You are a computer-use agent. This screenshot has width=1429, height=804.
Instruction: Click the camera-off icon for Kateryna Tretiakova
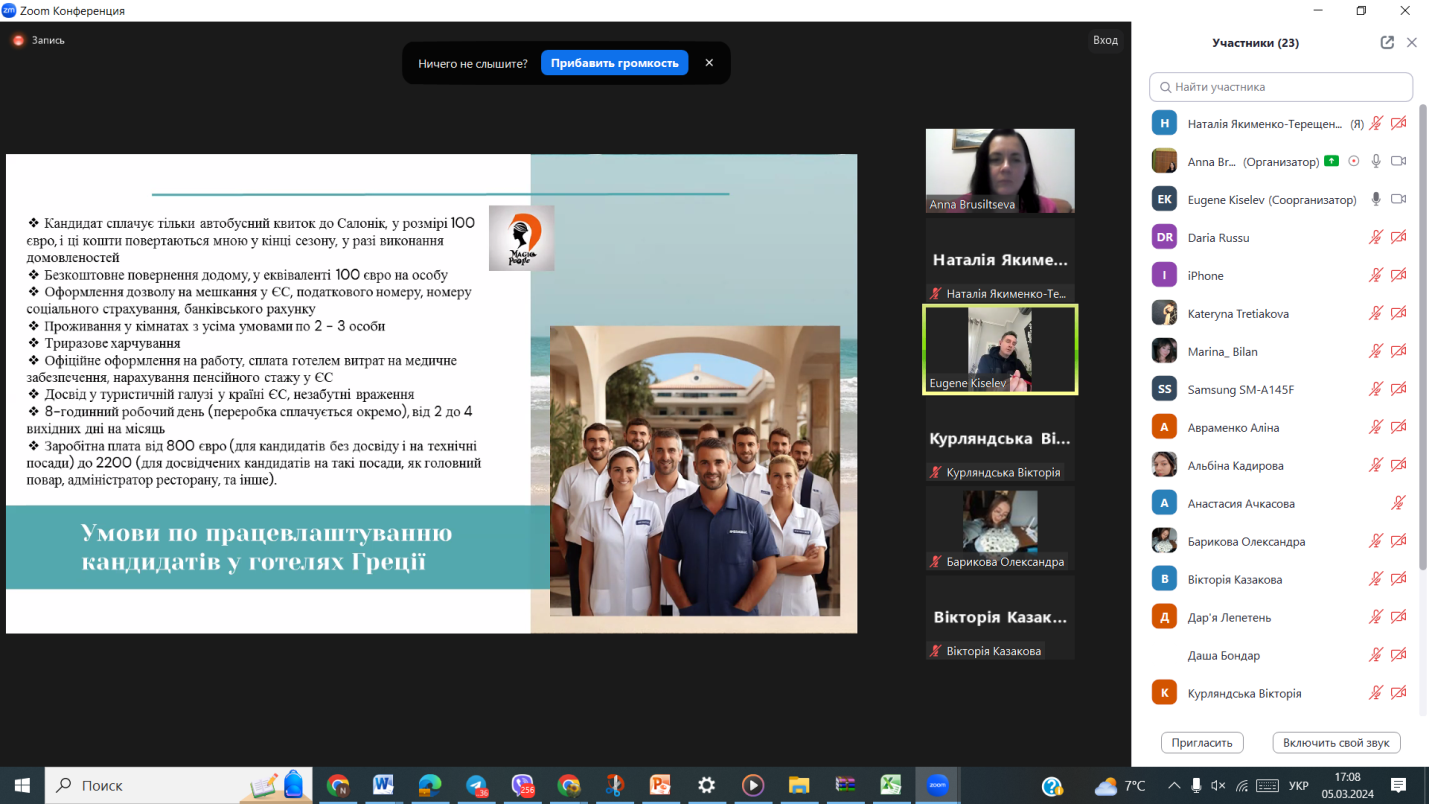pyautogui.click(x=1398, y=313)
